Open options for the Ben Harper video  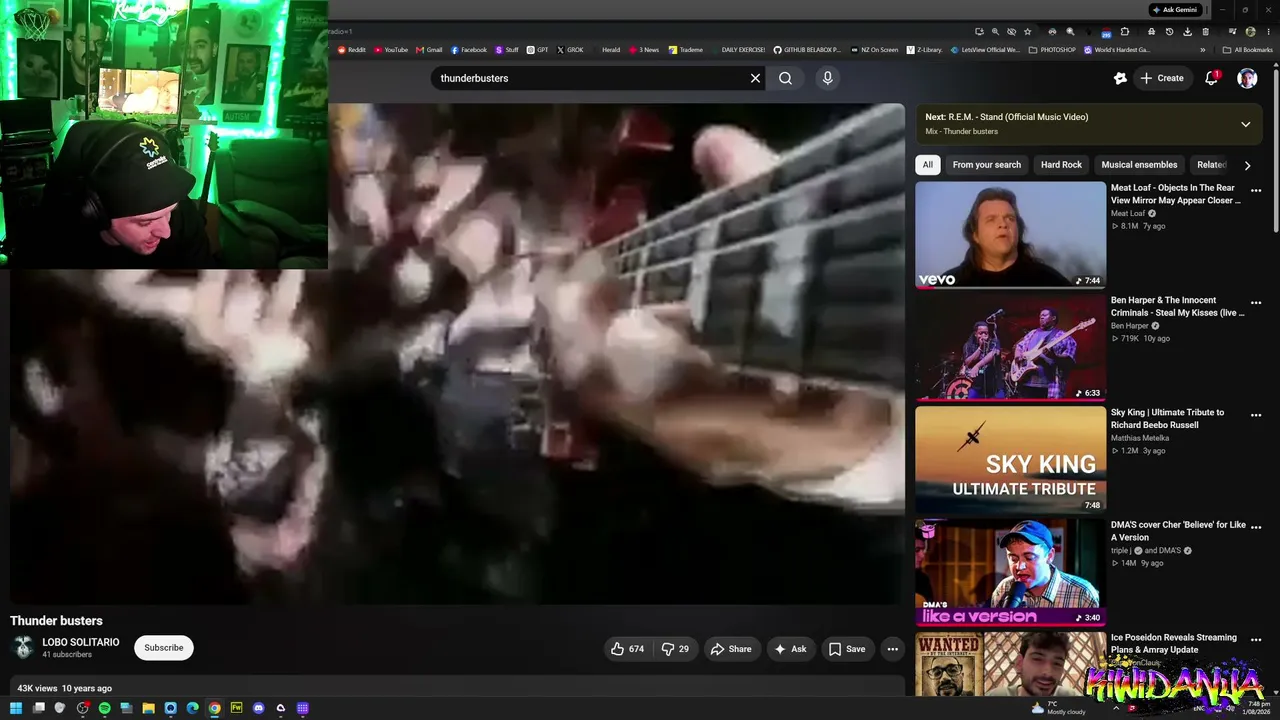1256,302
